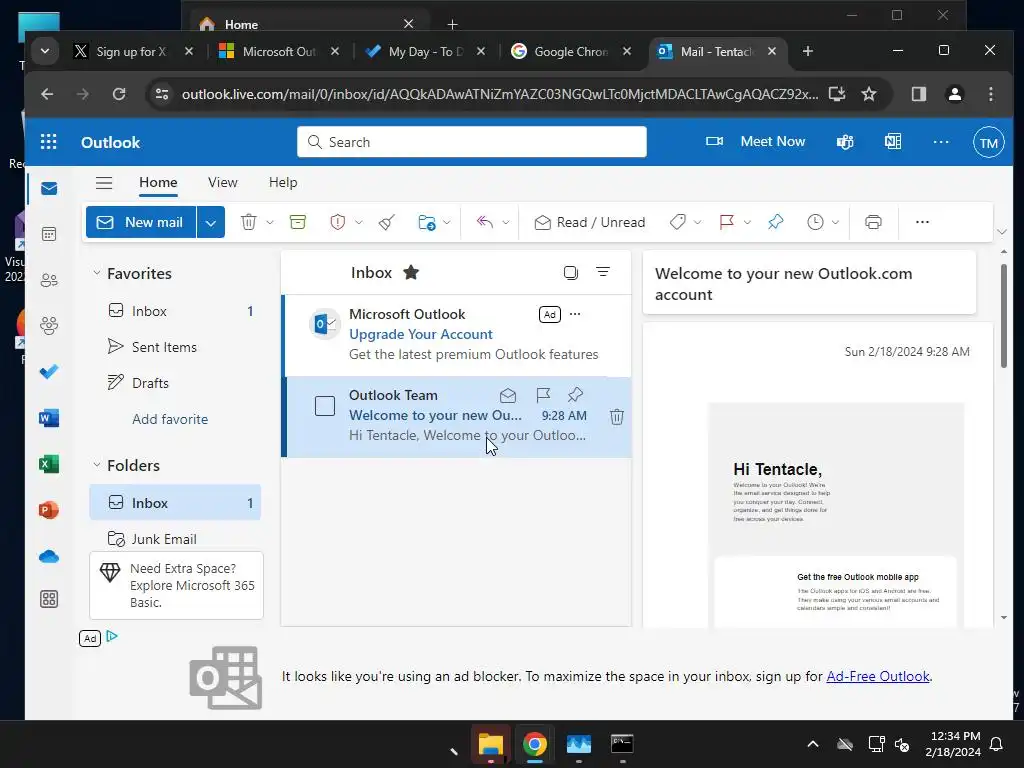Image resolution: width=1024 pixels, height=768 pixels.
Task: Switch to the Home ribbon tab
Action: pos(158,182)
